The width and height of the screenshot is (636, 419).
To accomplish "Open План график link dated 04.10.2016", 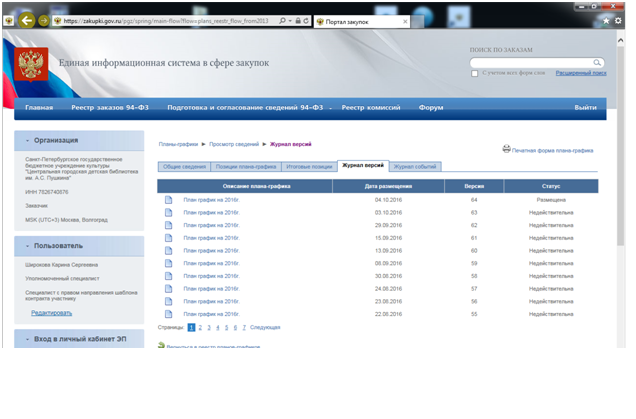I will 211,200.
